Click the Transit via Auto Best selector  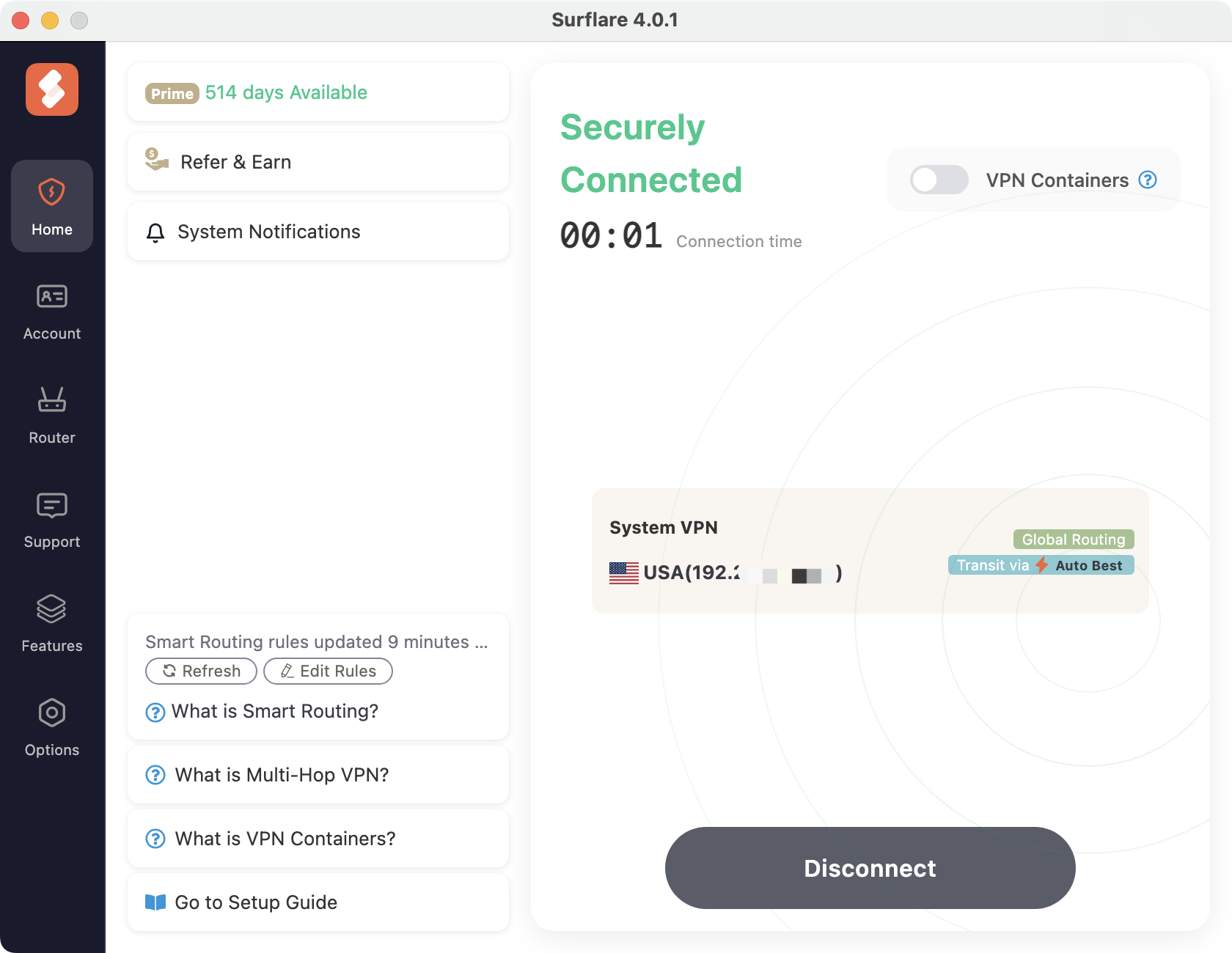(1041, 565)
